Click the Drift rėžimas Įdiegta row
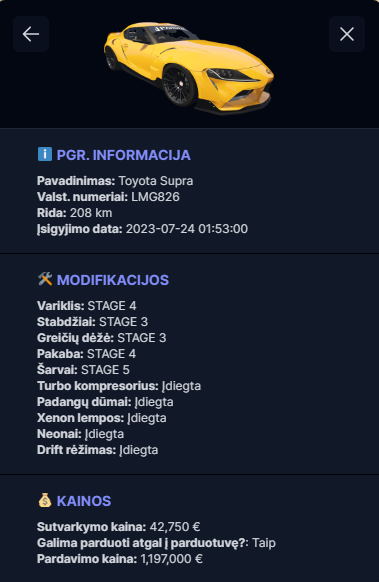This screenshot has height=582, width=379. point(98,450)
